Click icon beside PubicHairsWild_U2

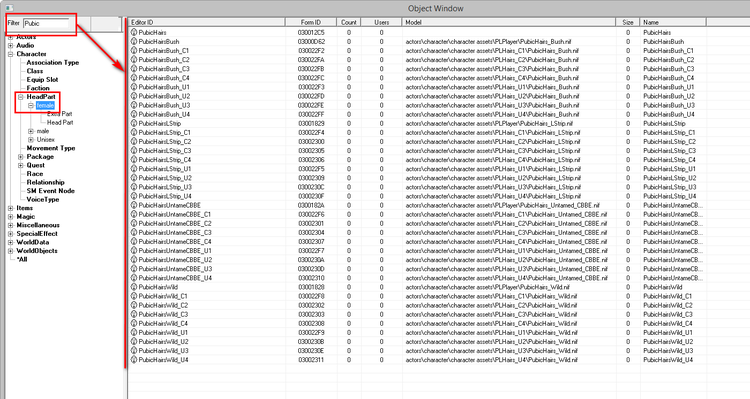click(x=134, y=342)
